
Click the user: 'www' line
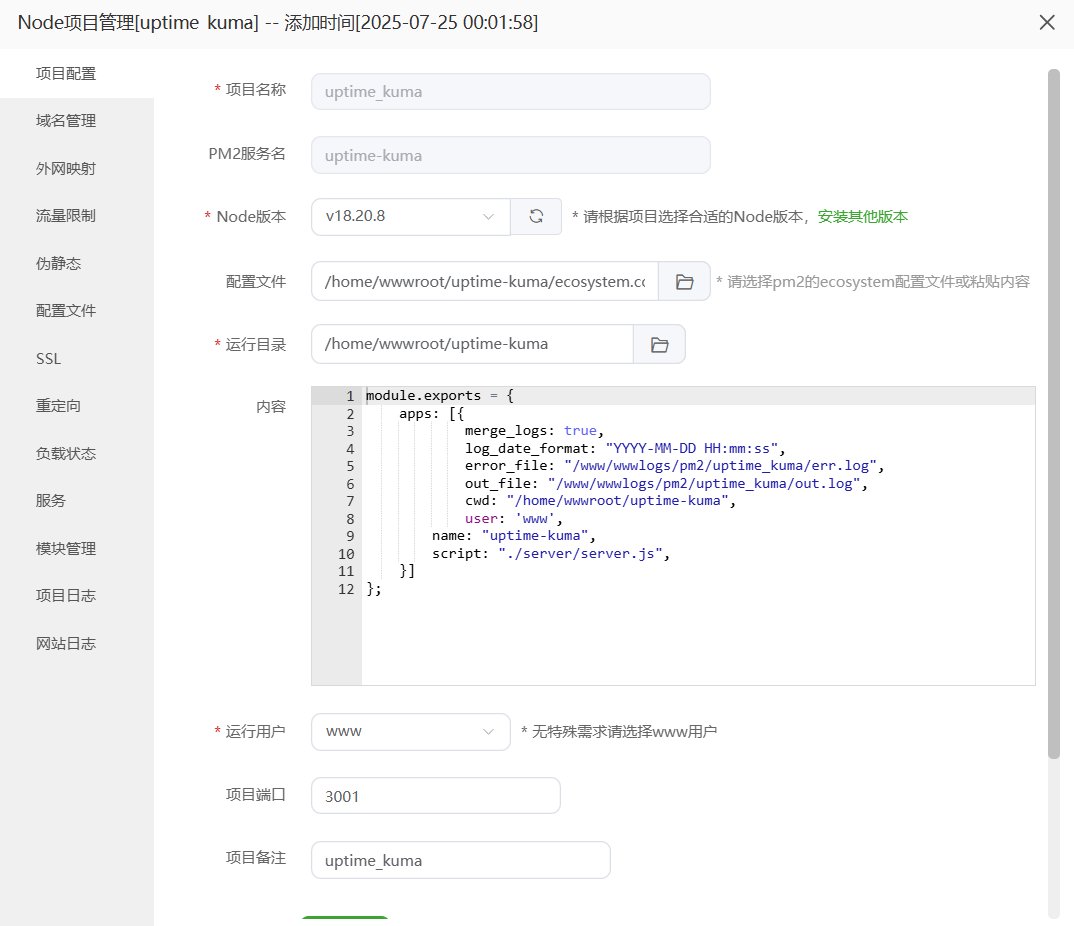(x=513, y=518)
